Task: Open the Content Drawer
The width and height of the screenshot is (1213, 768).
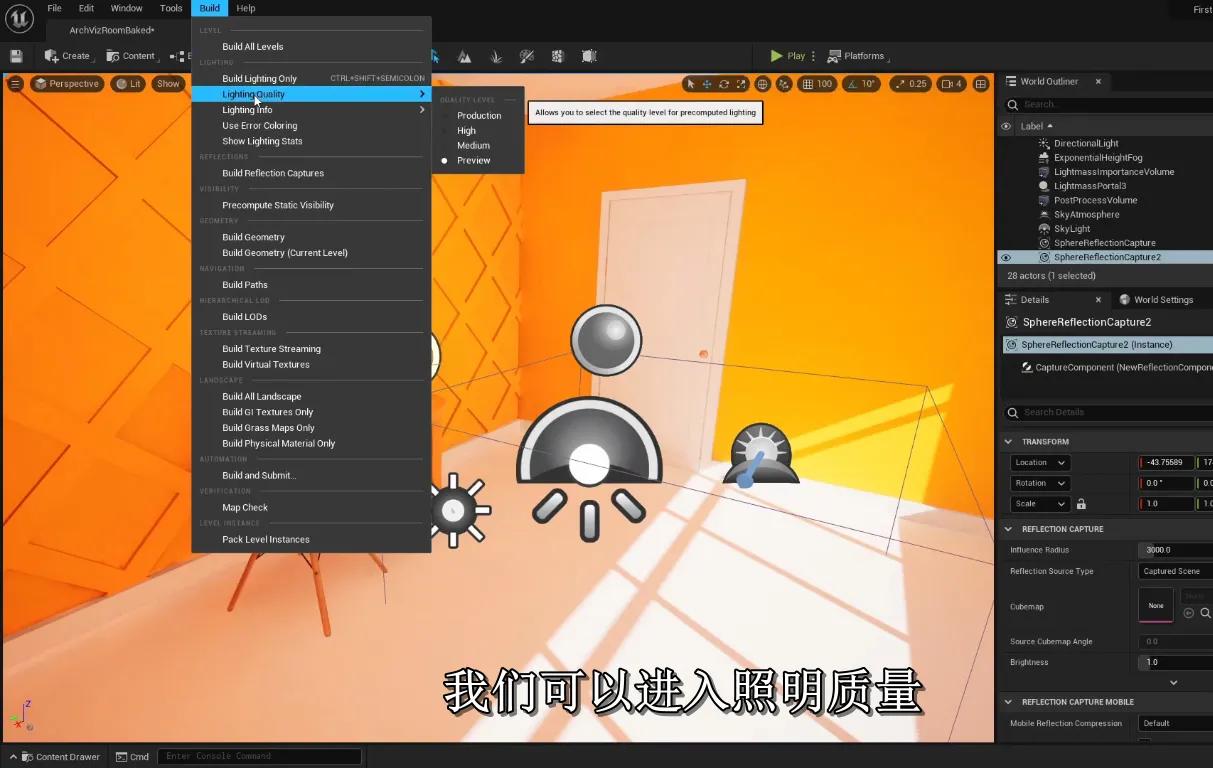Action: click(59, 757)
